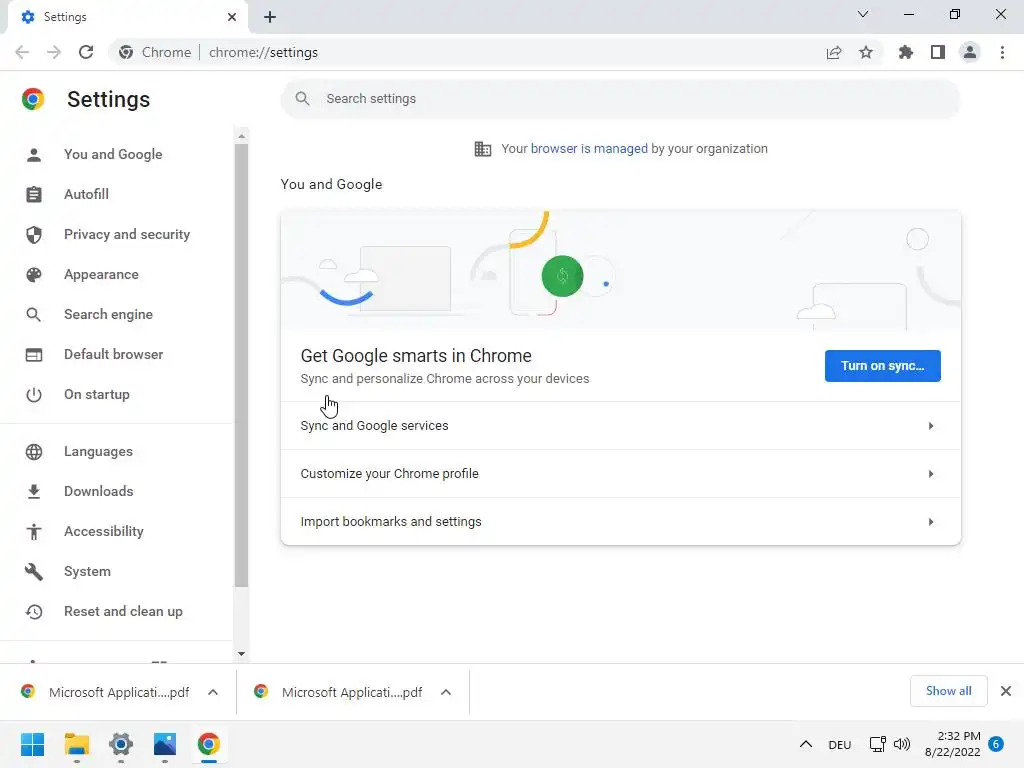1024x768 pixels.
Task: Open first downloaded Microsoft Applicati...pdf file
Action: (x=104, y=692)
